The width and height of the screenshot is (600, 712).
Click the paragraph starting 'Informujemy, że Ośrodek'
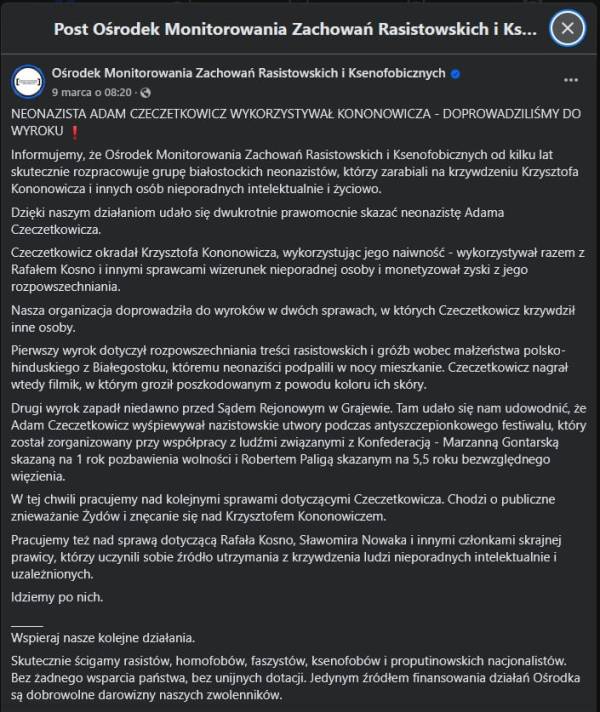click(x=295, y=172)
